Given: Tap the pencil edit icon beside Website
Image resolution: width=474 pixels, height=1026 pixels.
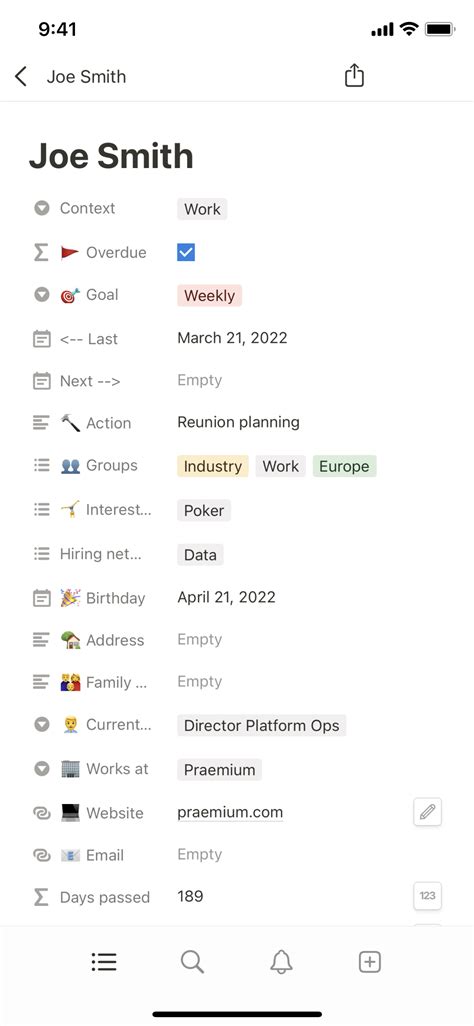Looking at the screenshot, I should coord(428,812).
